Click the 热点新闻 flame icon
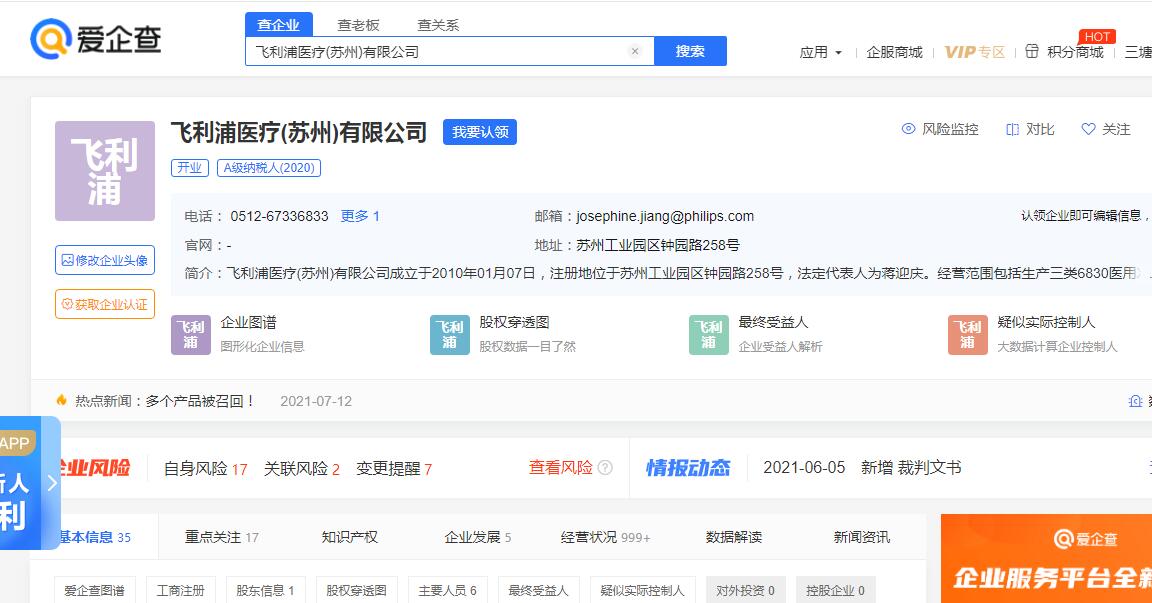The width and height of the screenshot is (1152, 603). tap(61, 400)
